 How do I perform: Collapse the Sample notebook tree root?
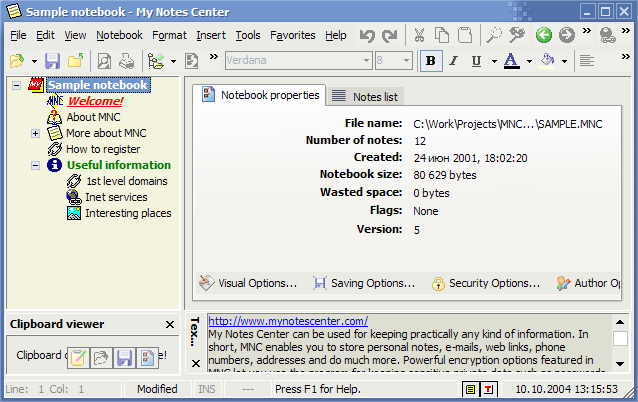tap(16, 85)
